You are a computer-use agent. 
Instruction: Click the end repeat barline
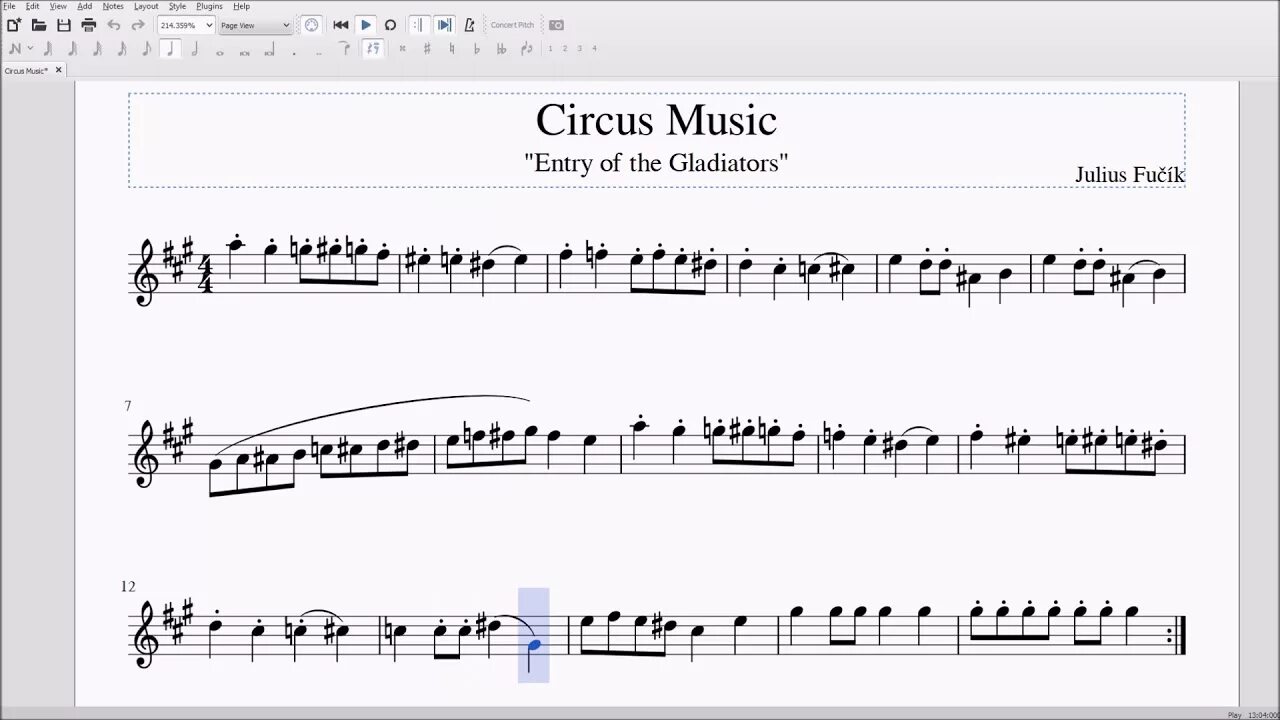(1176, 636)
